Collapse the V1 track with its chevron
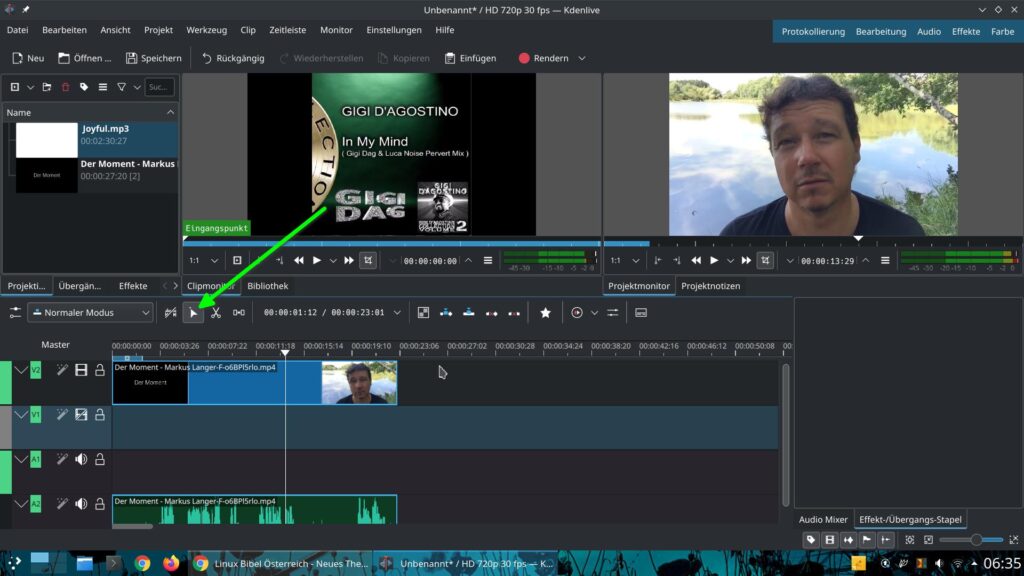This screenshot has height=576, width=1024. 21,415
